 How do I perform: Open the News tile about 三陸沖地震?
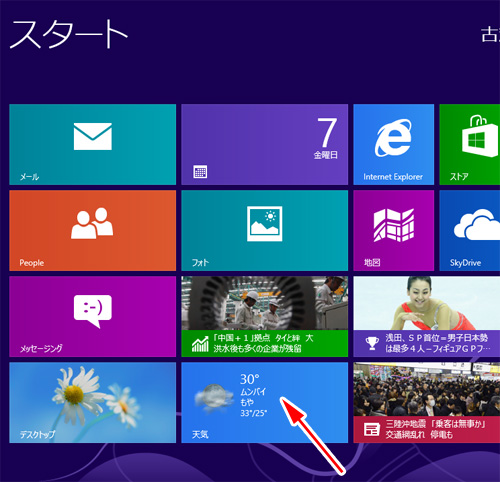point(427,402)
